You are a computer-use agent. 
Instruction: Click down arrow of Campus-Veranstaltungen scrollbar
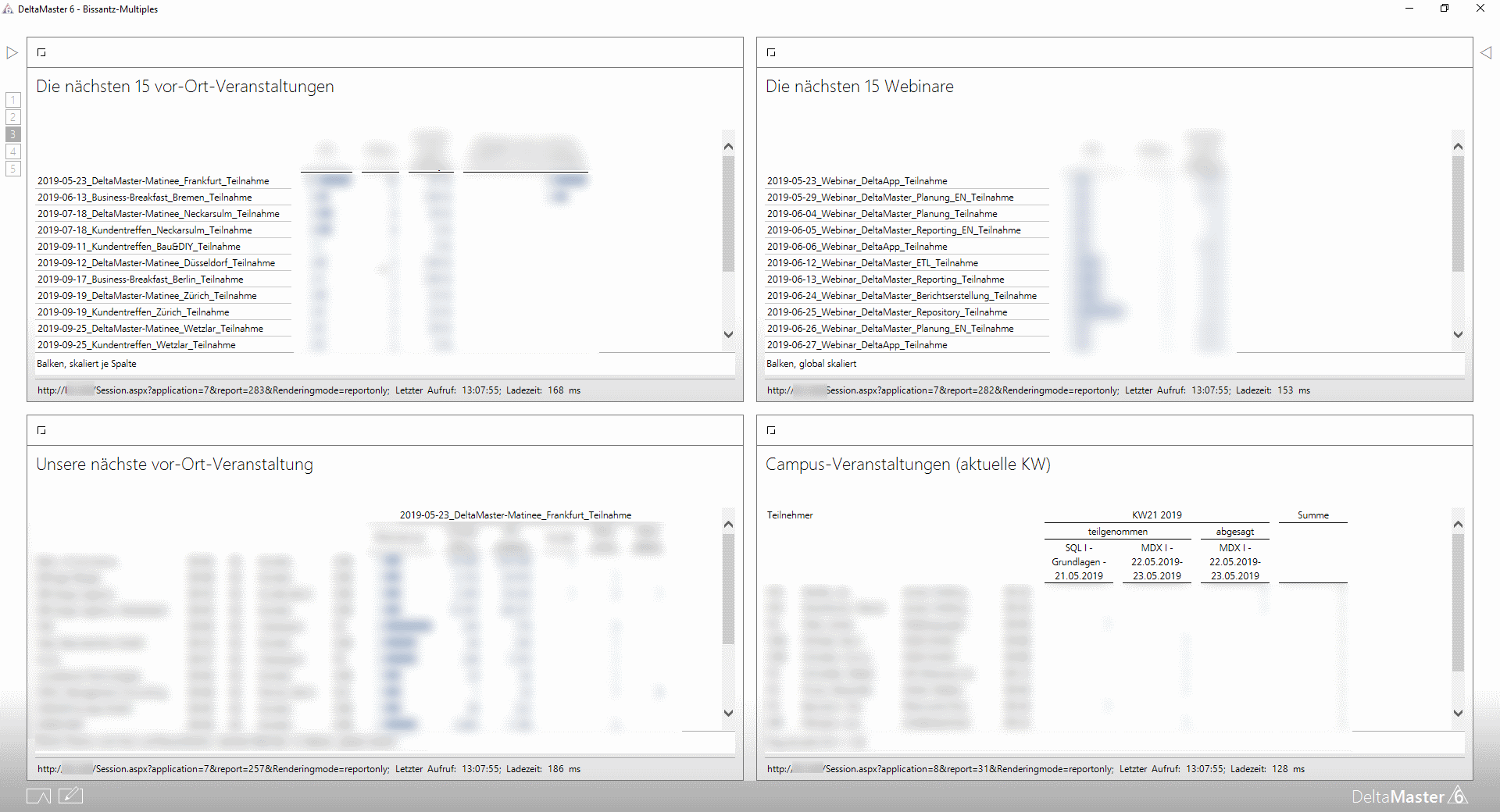point(1458,713)
